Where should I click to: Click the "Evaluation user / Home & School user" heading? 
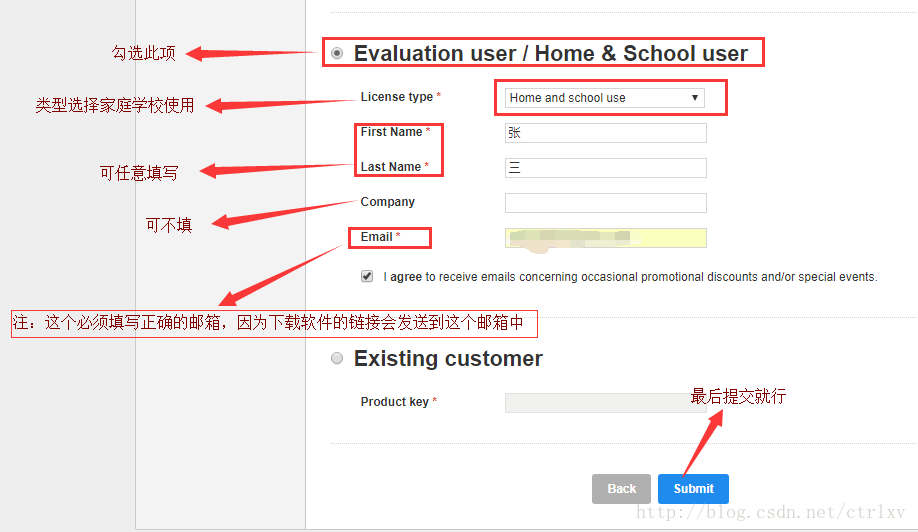(x=550, y=54)
